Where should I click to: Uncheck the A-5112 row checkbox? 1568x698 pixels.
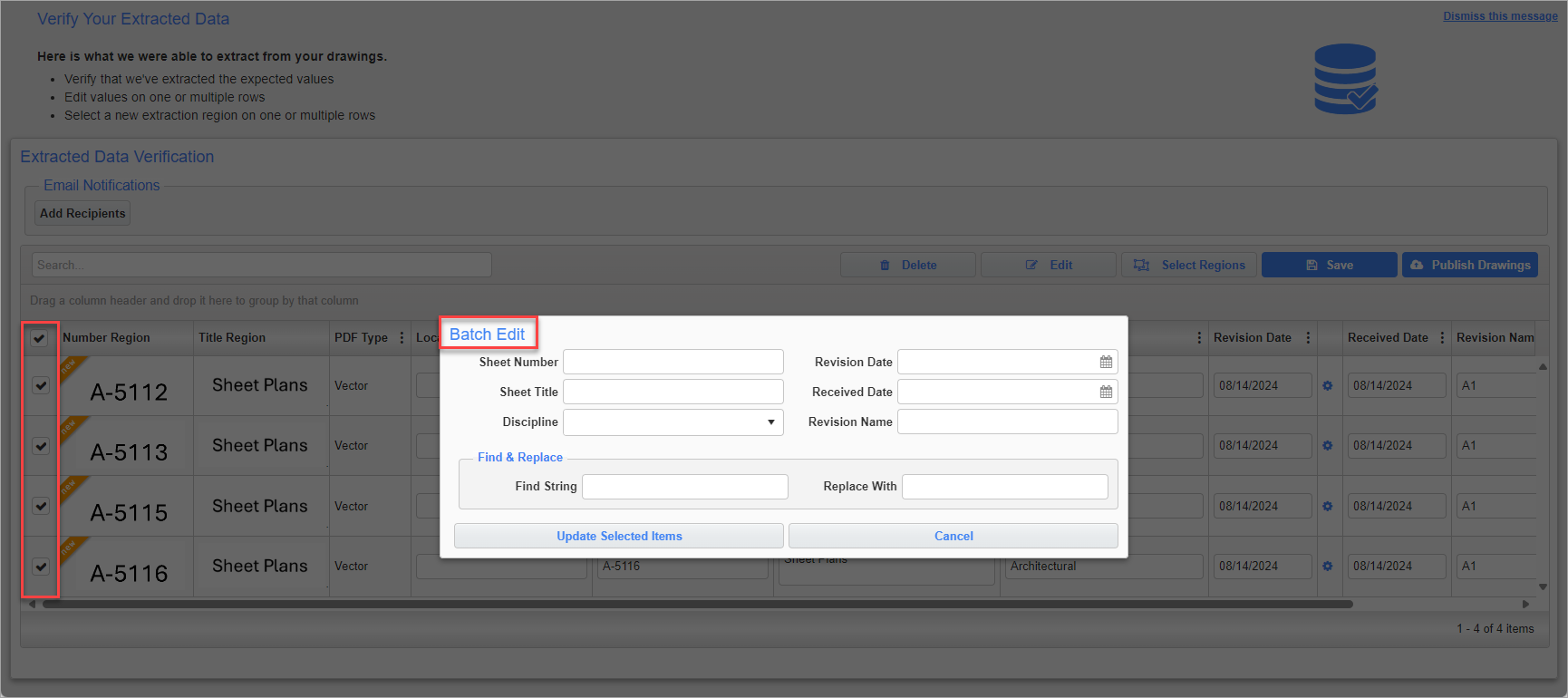[41, 385]
